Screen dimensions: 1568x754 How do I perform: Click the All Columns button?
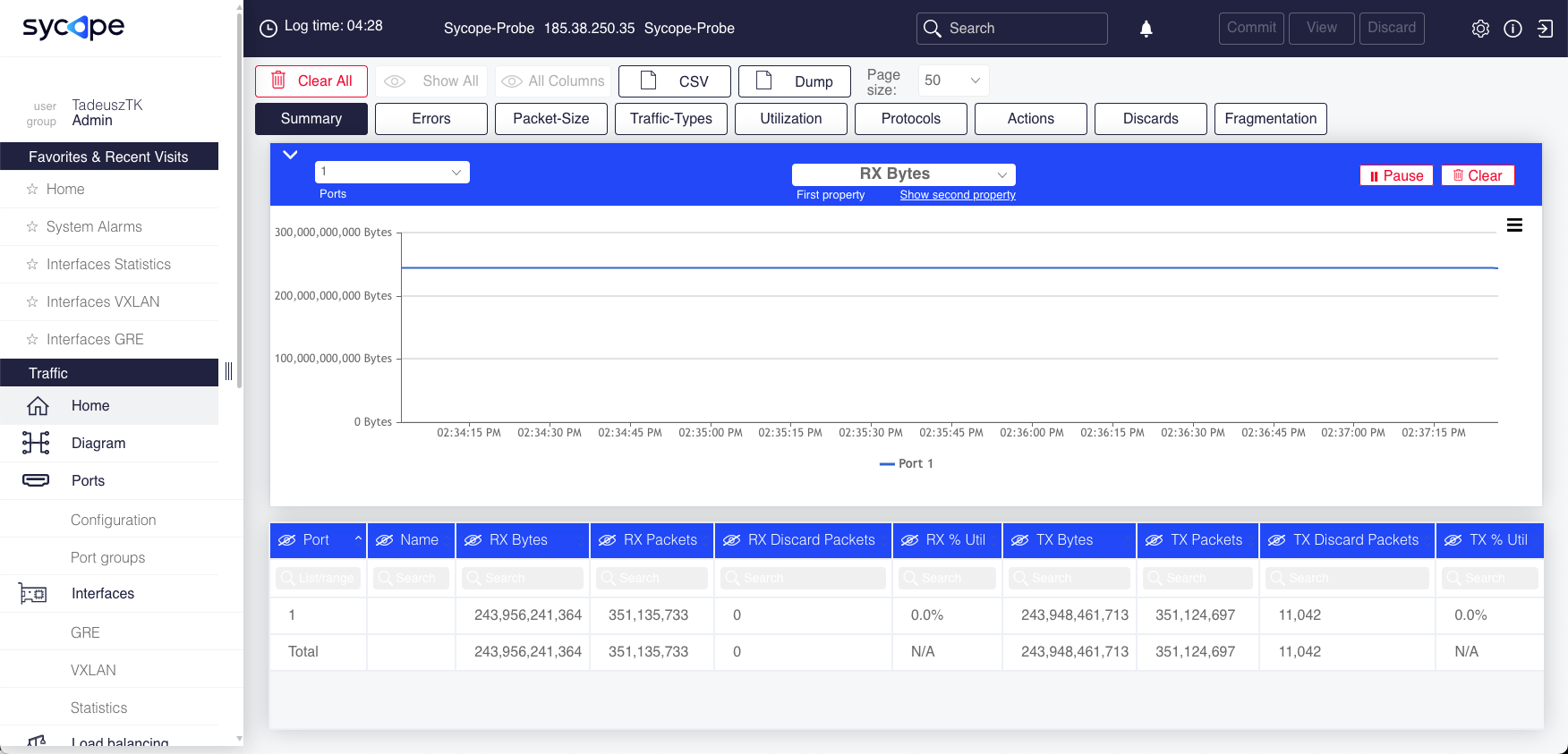pos(553,81)
